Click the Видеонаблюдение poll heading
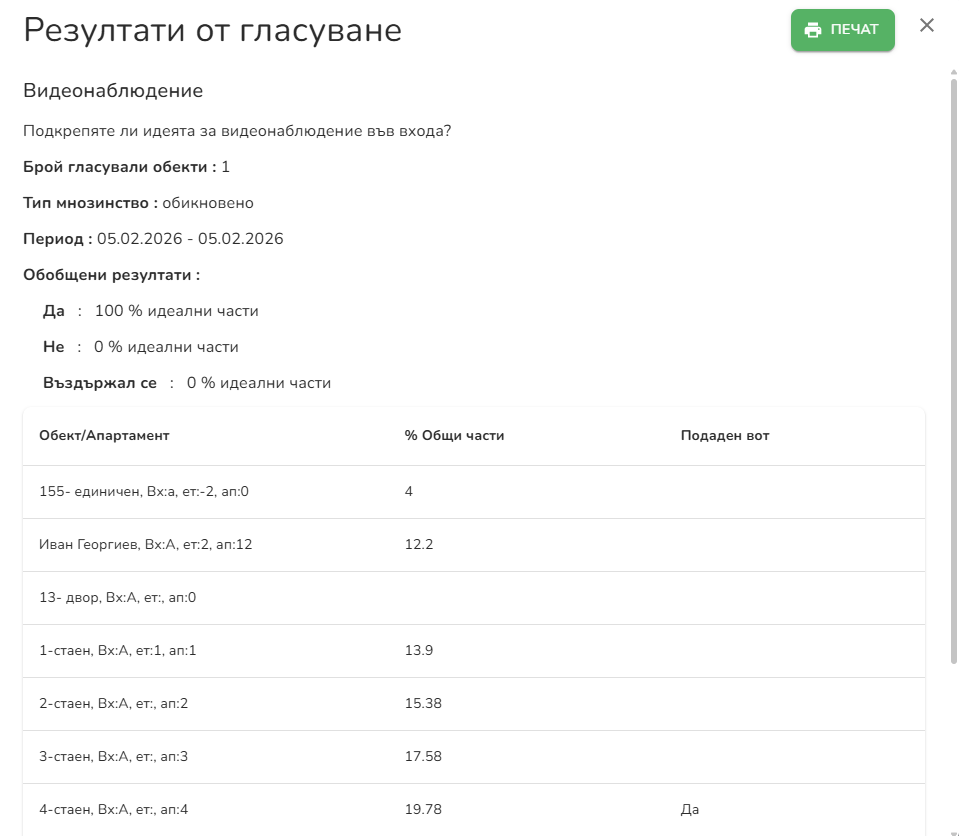Viewport: 959px width, 836px height. point(112,90)
